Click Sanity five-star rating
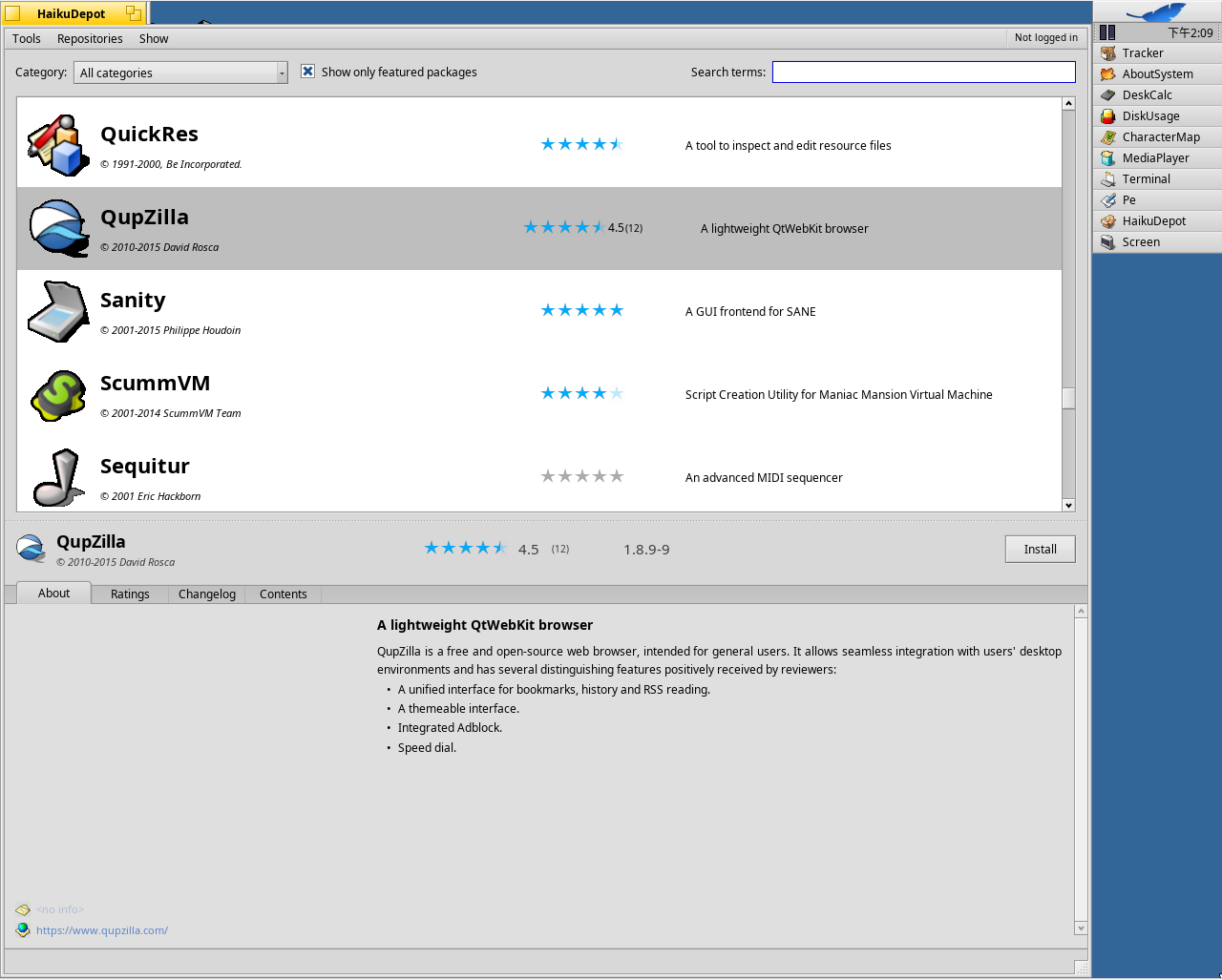Screen dimensions: 1222x980 click(581, 311)
